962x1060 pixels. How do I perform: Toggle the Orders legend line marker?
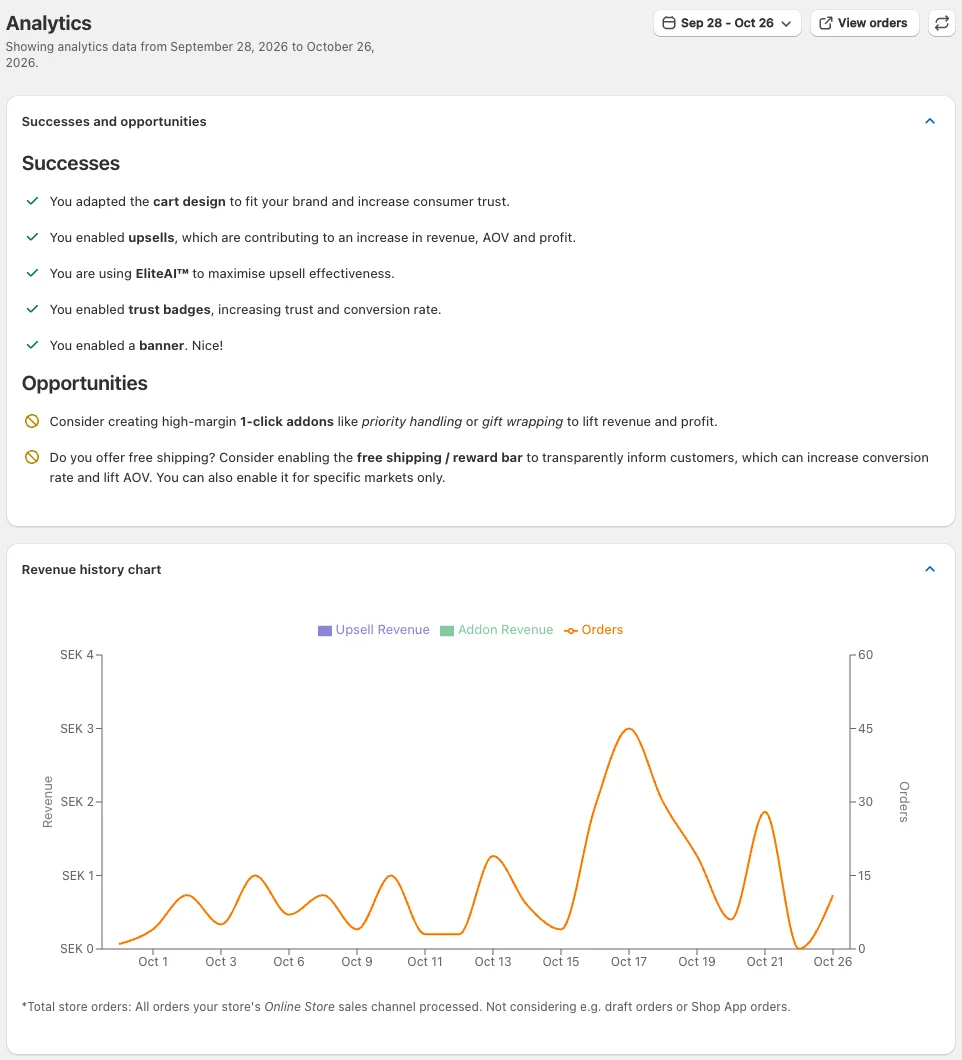(571, 630)
